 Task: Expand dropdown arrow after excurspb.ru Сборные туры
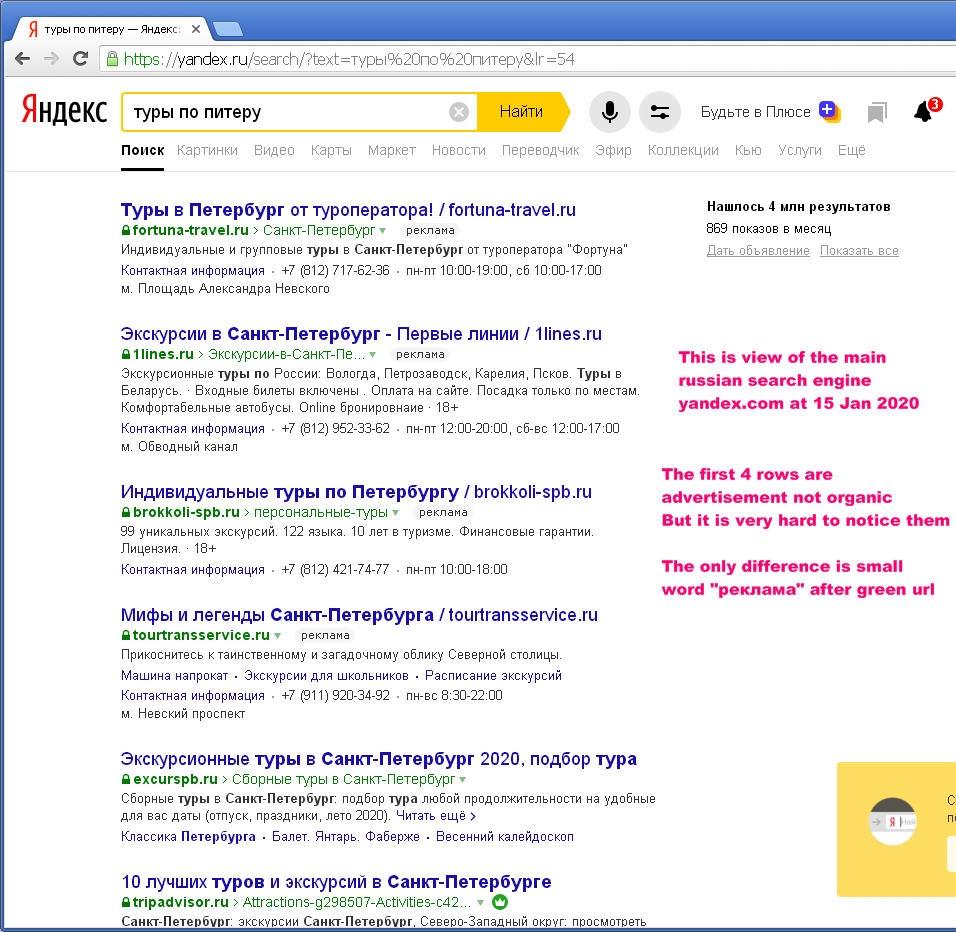coord(462,780)
